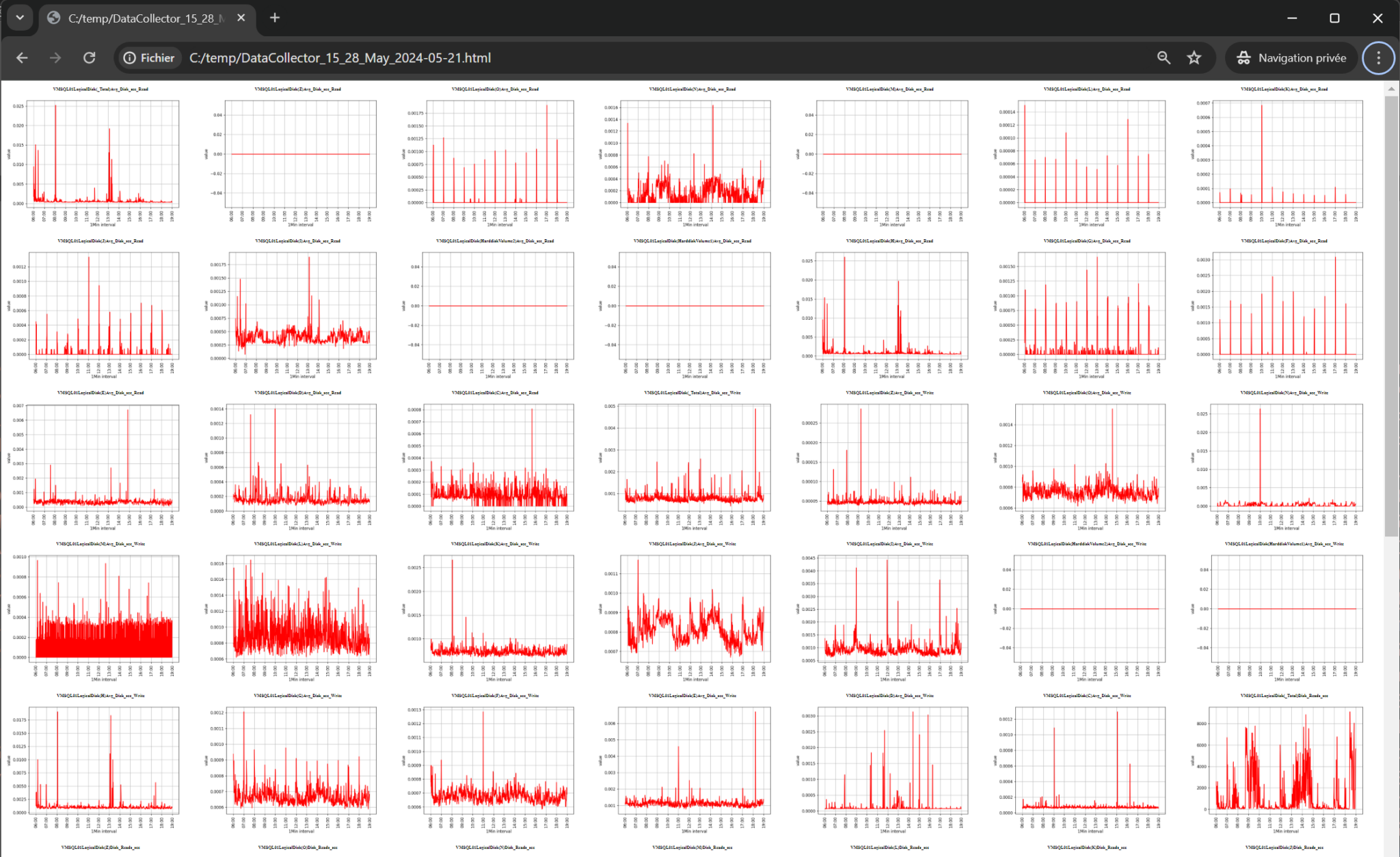This screenshot has height=857, width=1400.
Task: Click the Fichier site information icon
Action: tap(148, 58)
